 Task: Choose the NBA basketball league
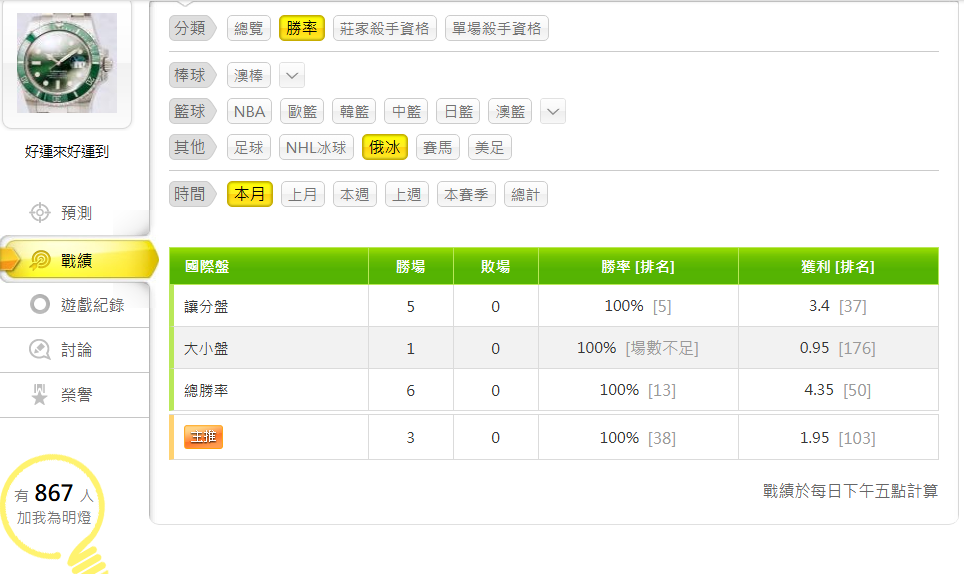[249, 112]
